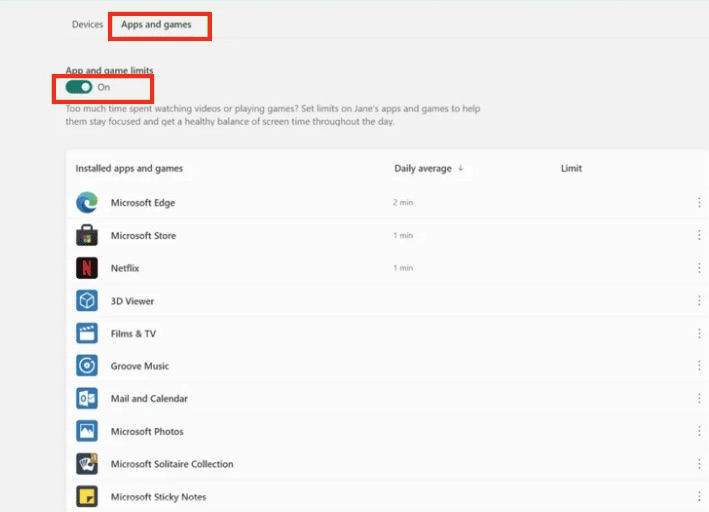Click the Films & TV clapperboard icon
The image size is (709, 512).
(x=87, y=334)
